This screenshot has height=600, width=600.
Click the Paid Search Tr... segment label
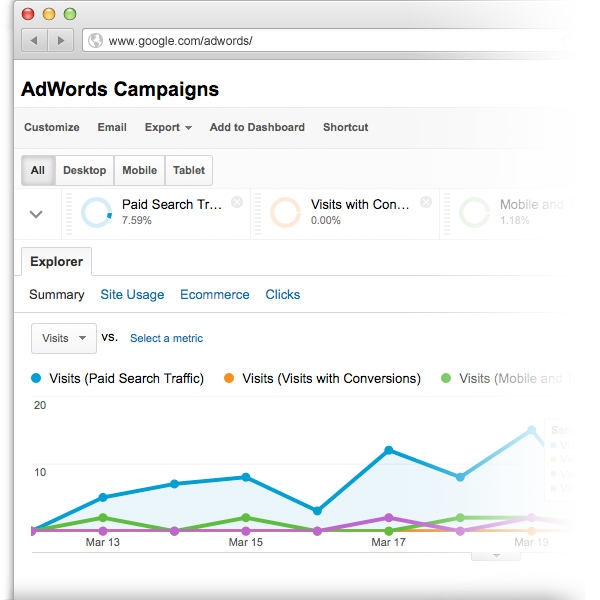[172, 204]
